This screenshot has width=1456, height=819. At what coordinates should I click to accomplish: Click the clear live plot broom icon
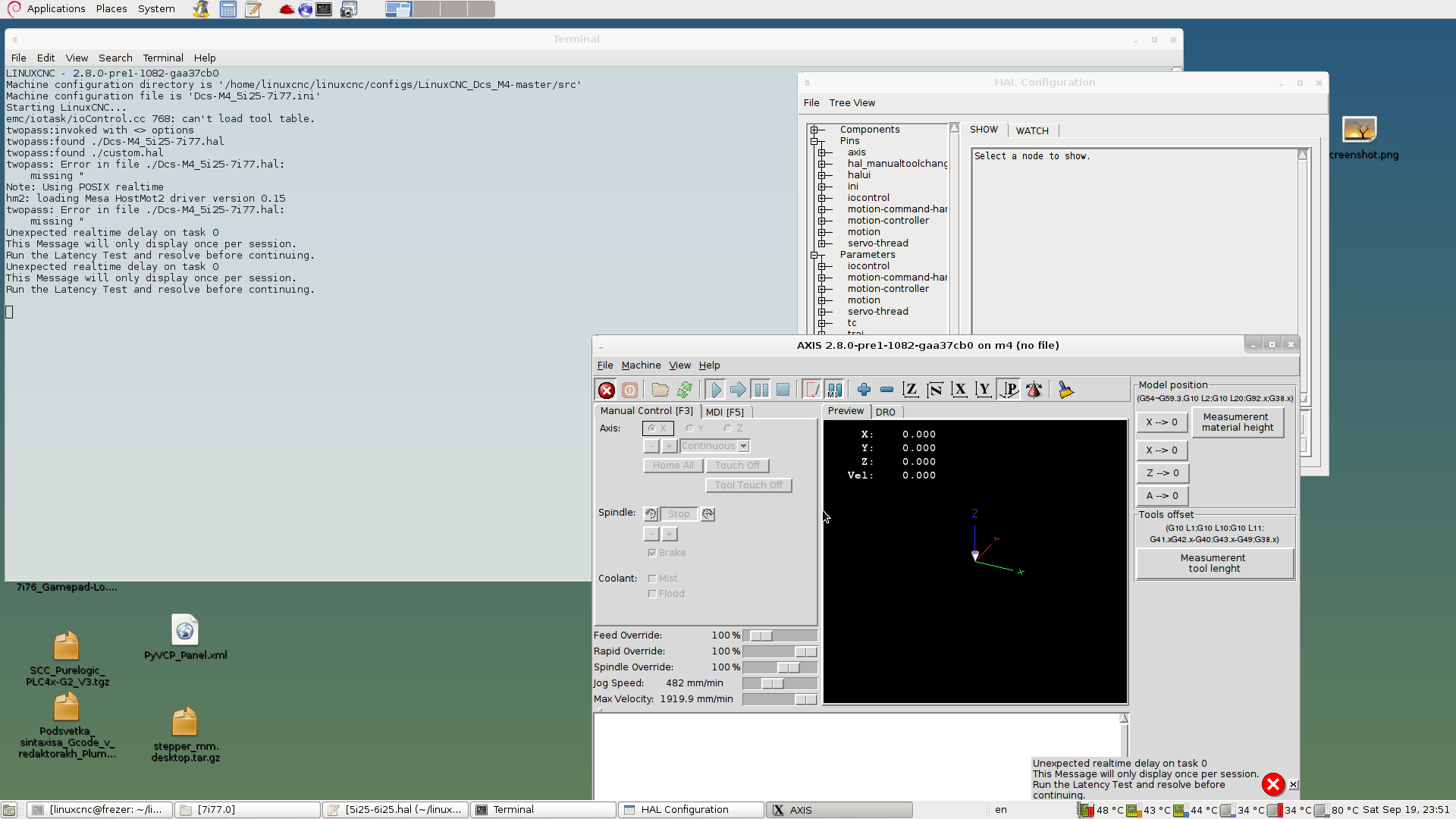(x=1065, y=390)
